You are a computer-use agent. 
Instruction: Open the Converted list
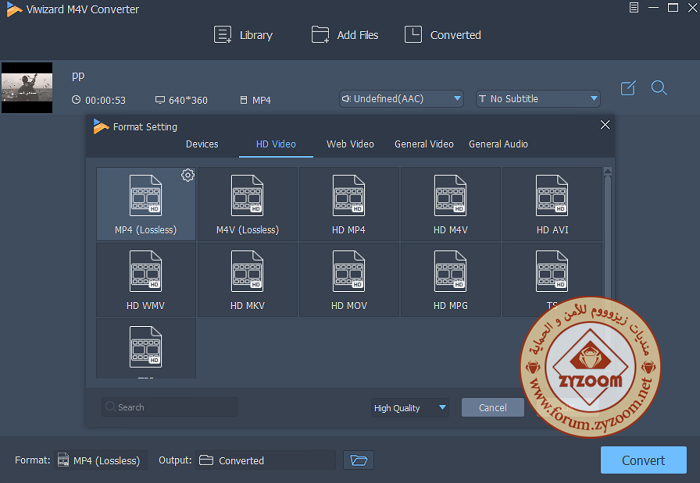(x=442, y=35)
